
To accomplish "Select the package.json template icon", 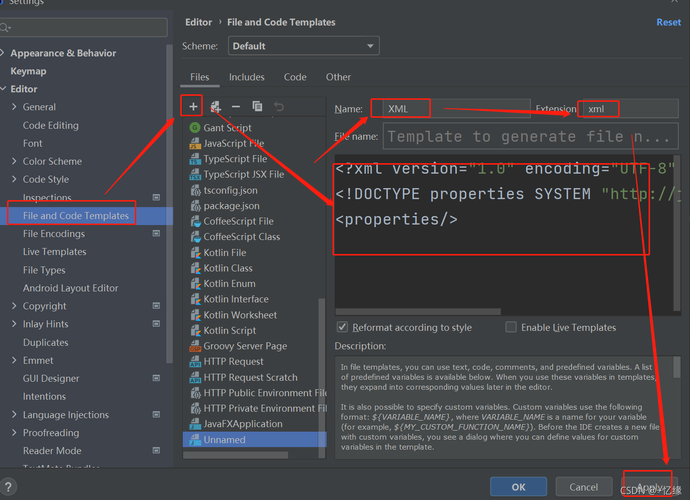I will pos(195,206).
